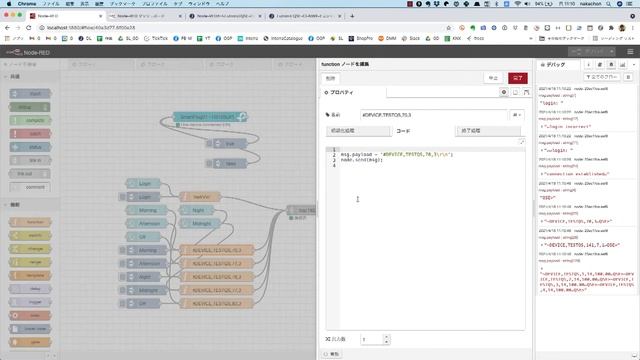Trigger the grey Login inject node button
This screenshot has height=360, width=640.
[x=122, y=197]
